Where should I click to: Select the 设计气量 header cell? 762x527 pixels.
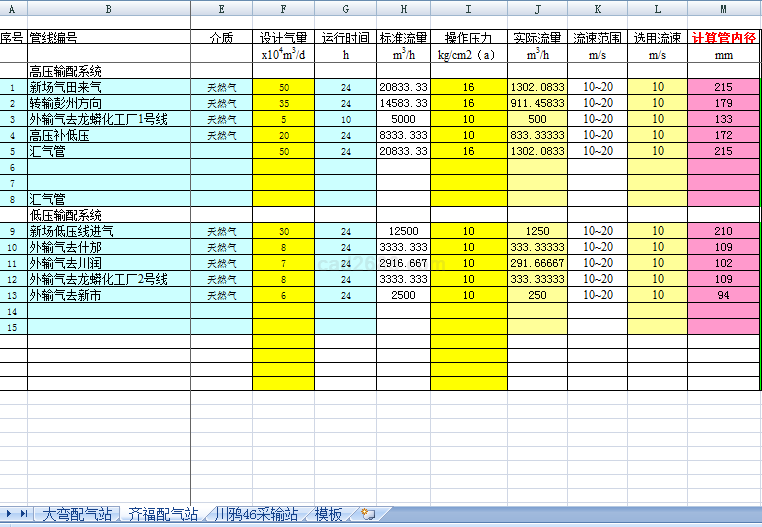point(284,38)
